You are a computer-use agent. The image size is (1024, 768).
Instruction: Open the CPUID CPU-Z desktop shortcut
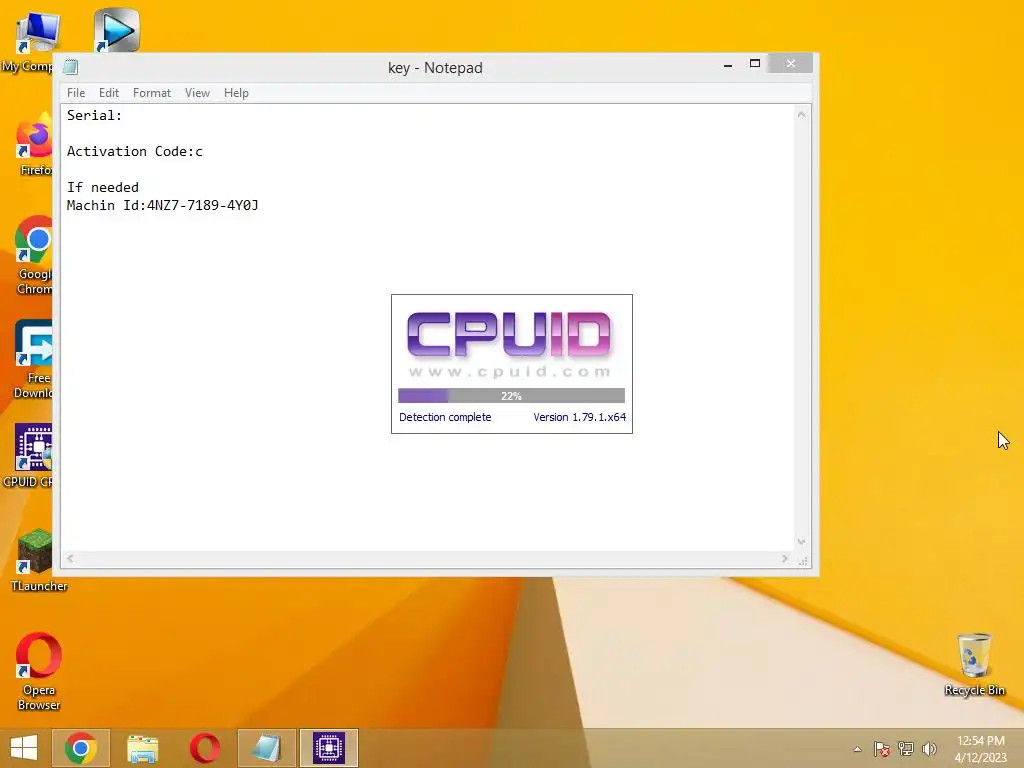29,455
